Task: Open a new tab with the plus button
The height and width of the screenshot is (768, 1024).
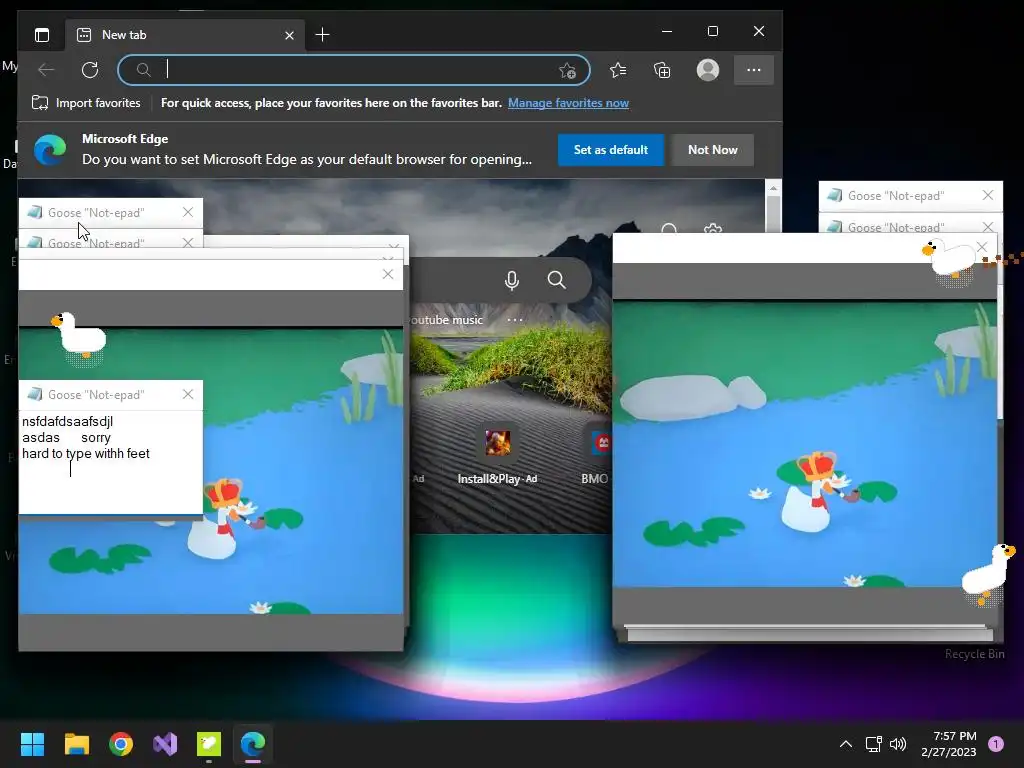Action: [x=323, y=35]
